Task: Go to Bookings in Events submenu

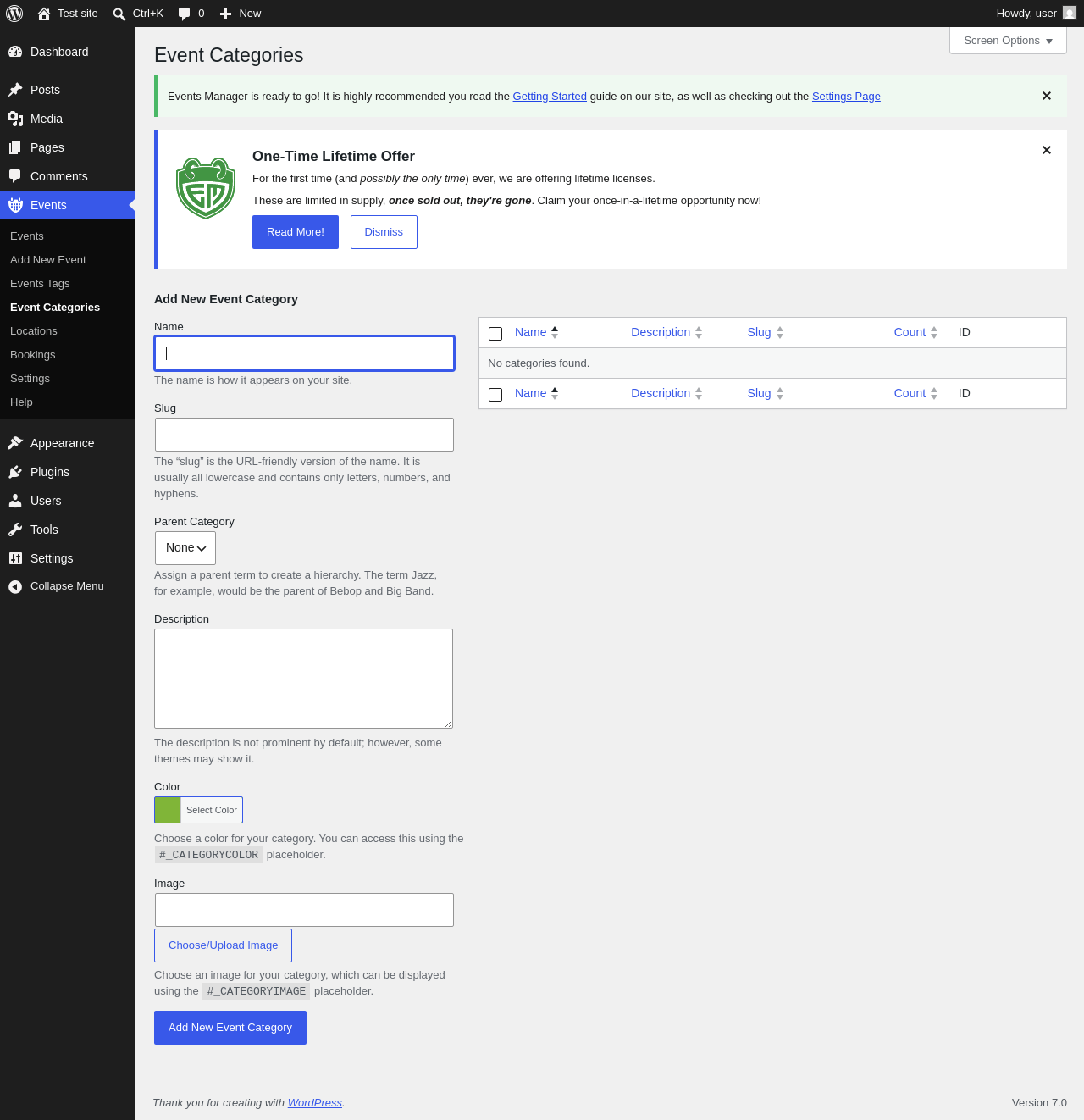Action: click(x=33, y=355)
